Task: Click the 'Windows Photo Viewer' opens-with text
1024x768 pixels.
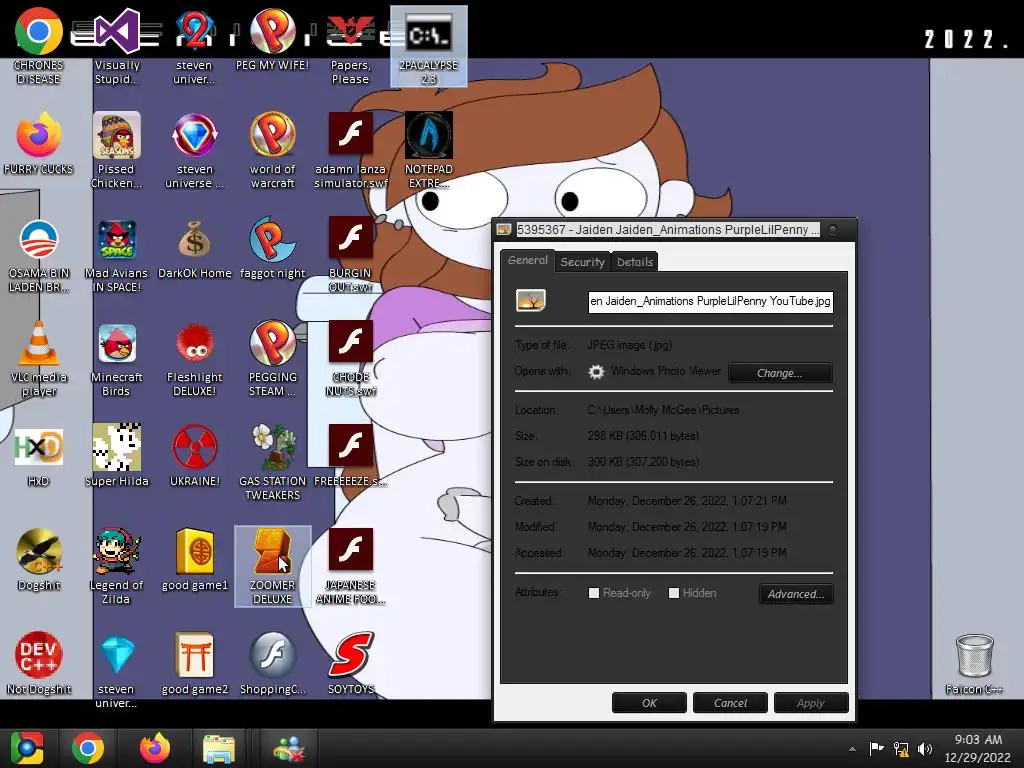Action: pos(665,371)
